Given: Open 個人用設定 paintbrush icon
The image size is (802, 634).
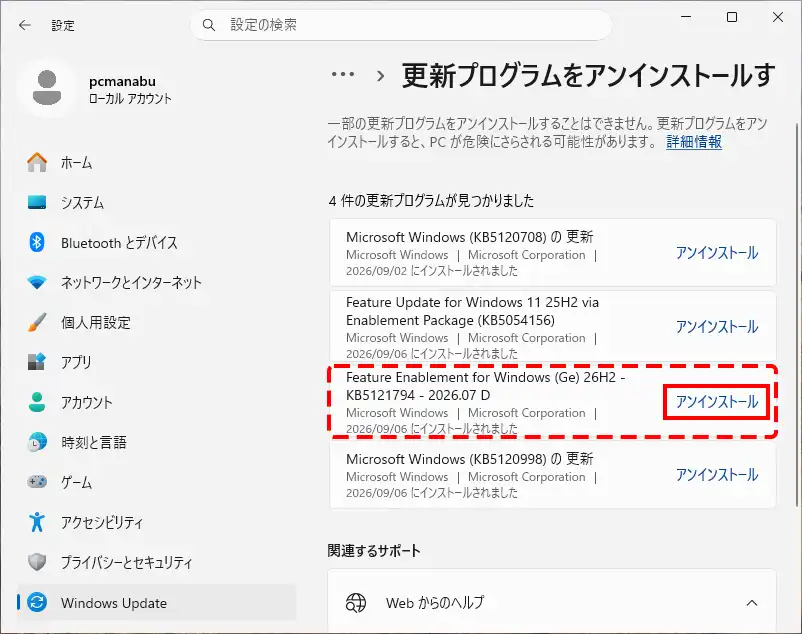Looking at the screenshot, I should pyautogui.click(x=37, y=322).
